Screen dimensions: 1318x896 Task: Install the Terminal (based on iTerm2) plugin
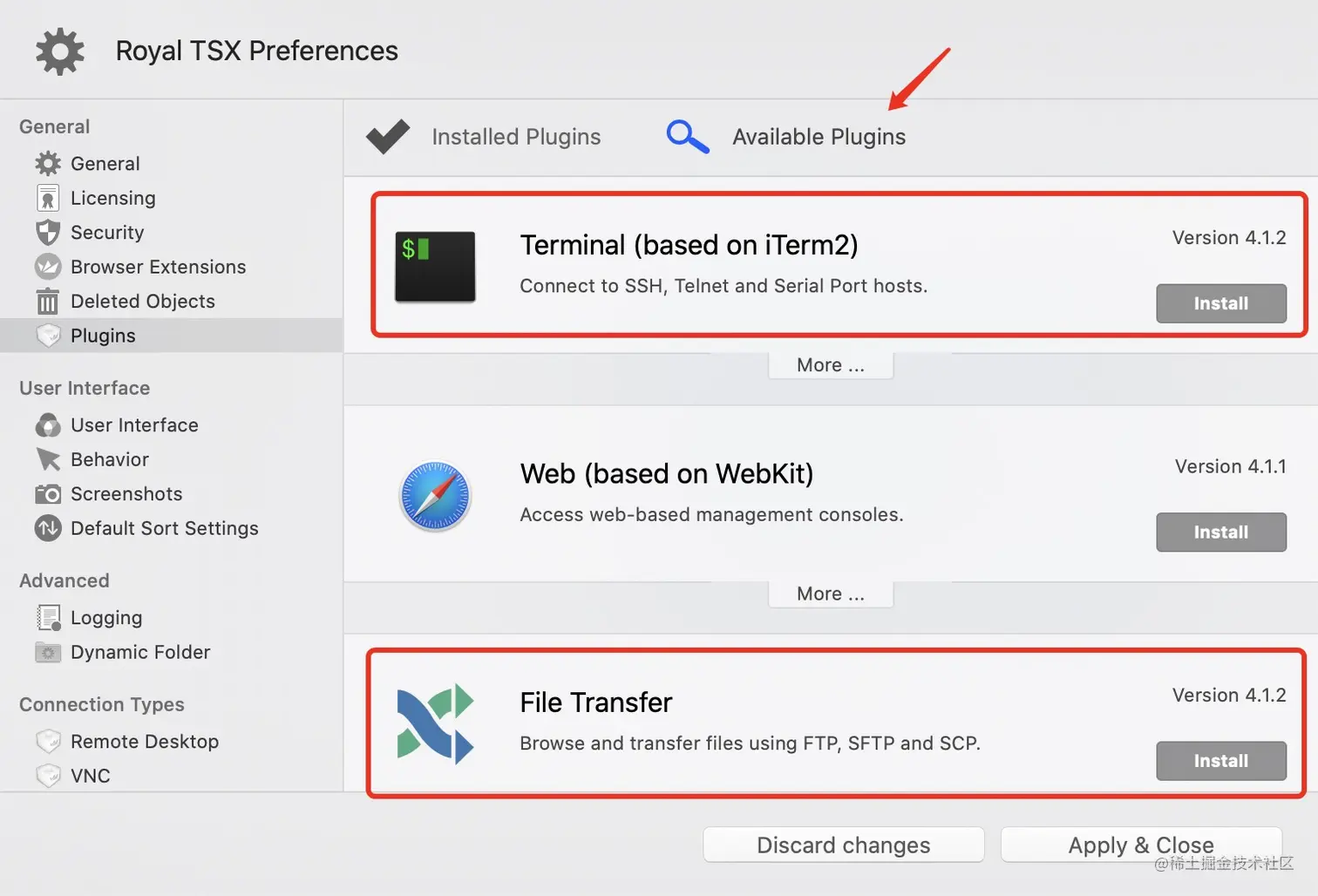(1220, 303)
